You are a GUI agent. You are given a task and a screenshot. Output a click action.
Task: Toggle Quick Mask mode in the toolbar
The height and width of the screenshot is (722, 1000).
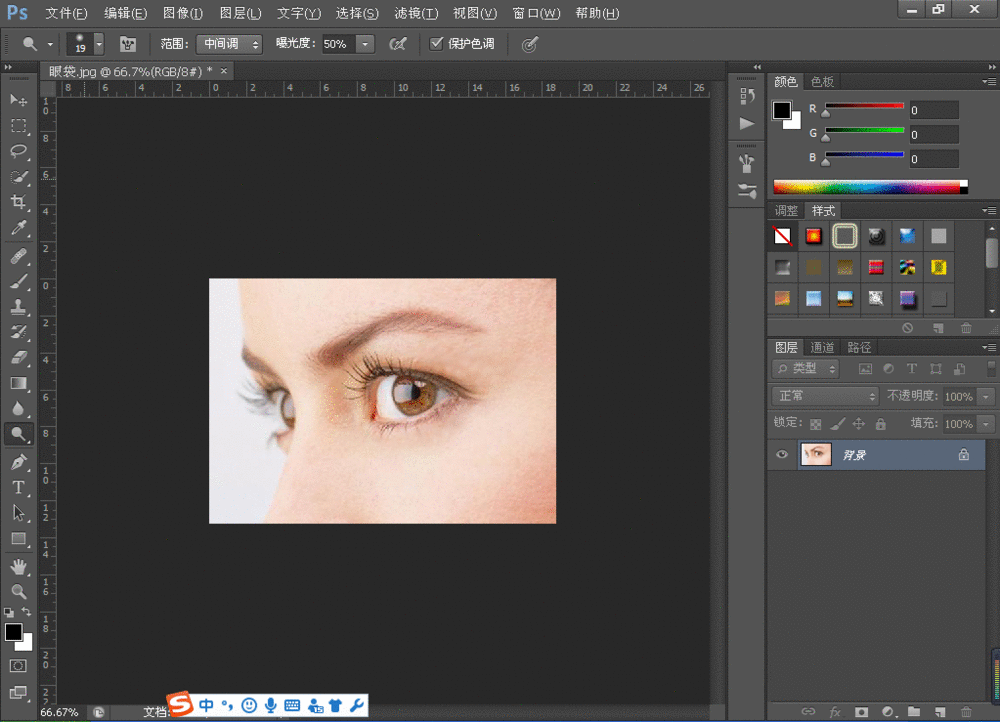(x=18, y=666)
